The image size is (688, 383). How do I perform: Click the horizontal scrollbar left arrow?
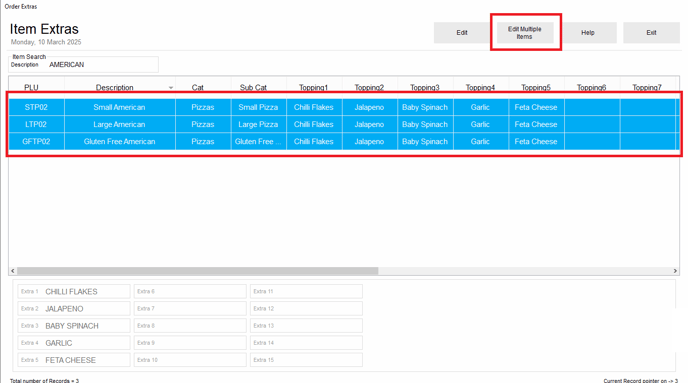(13, 271)
